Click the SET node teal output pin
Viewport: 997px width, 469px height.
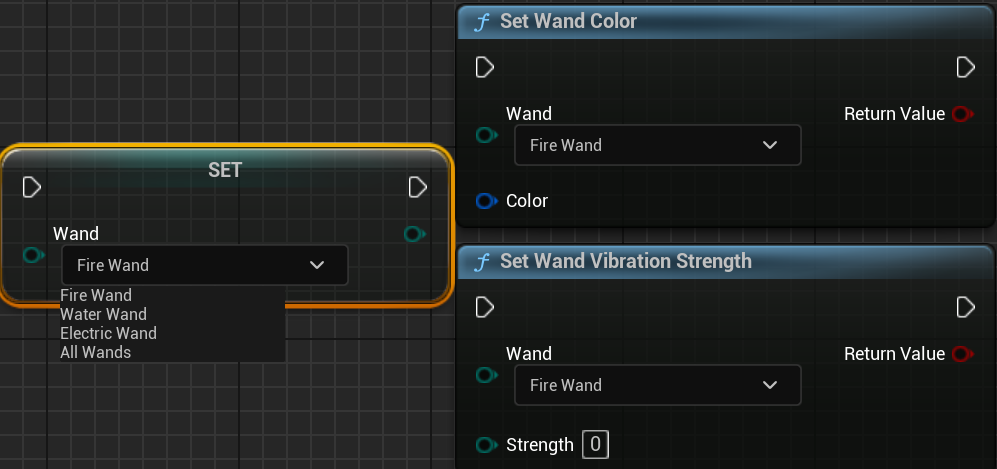(414, 234)
